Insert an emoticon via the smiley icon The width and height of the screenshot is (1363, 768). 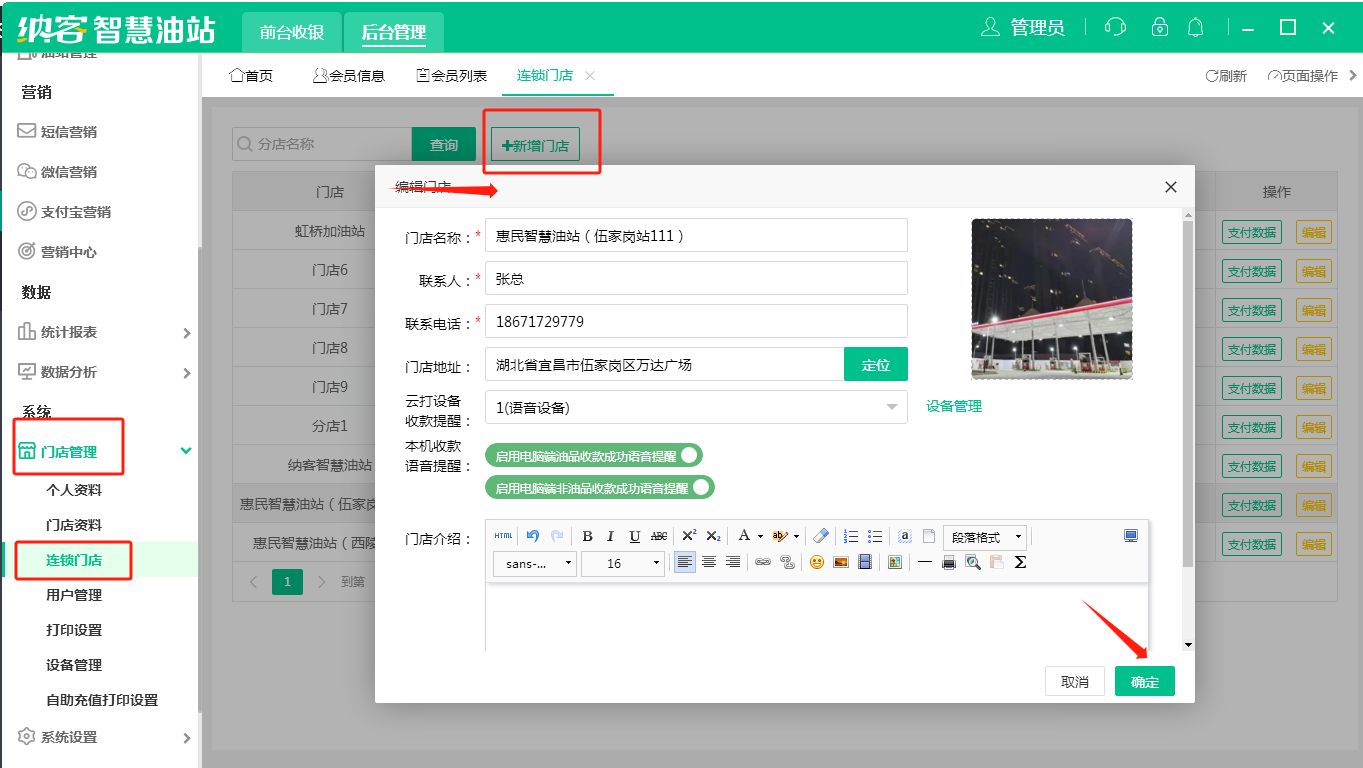[x=817, y=562]
